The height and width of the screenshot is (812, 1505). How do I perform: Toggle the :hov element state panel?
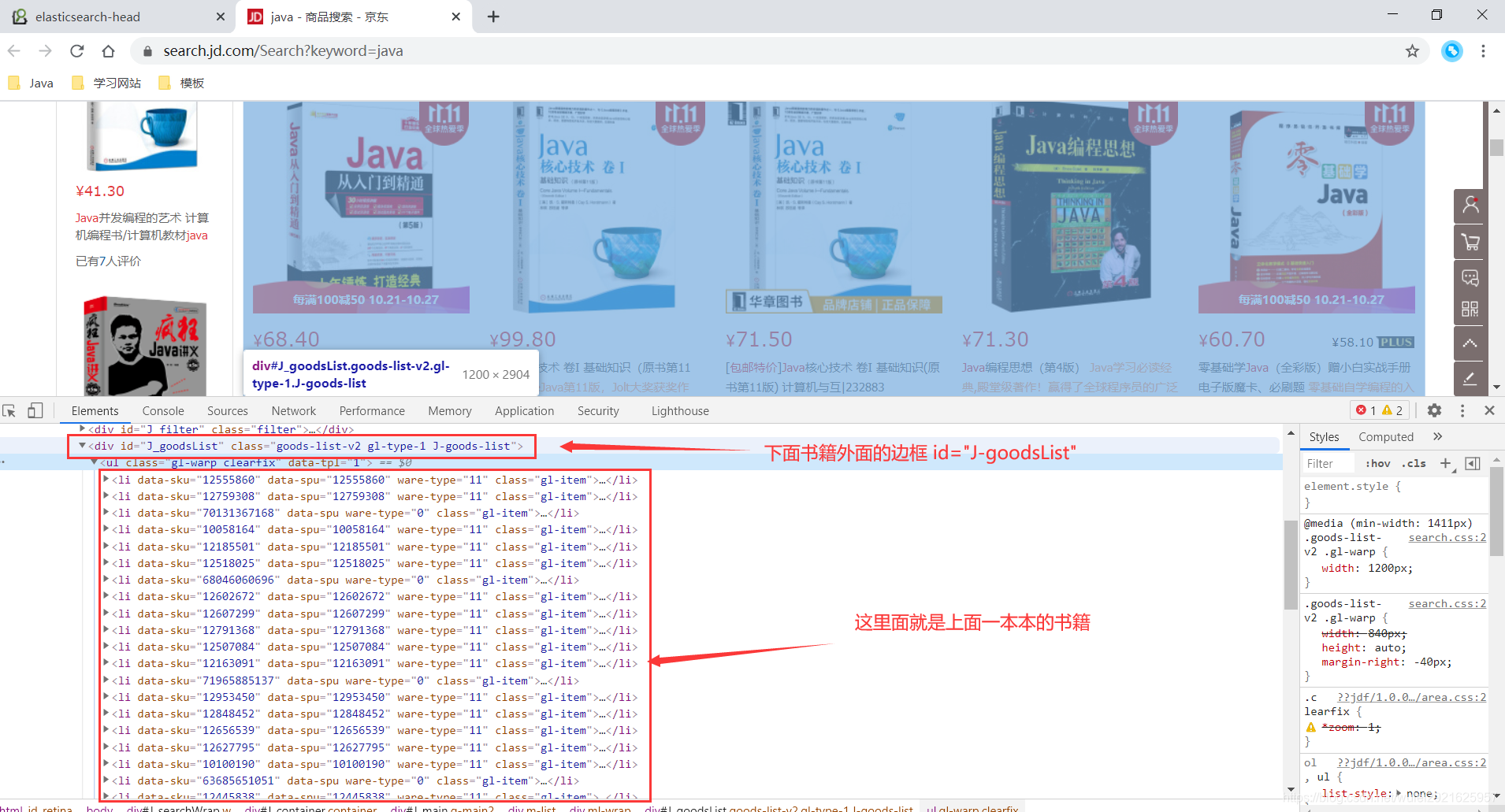[1377, 464]
